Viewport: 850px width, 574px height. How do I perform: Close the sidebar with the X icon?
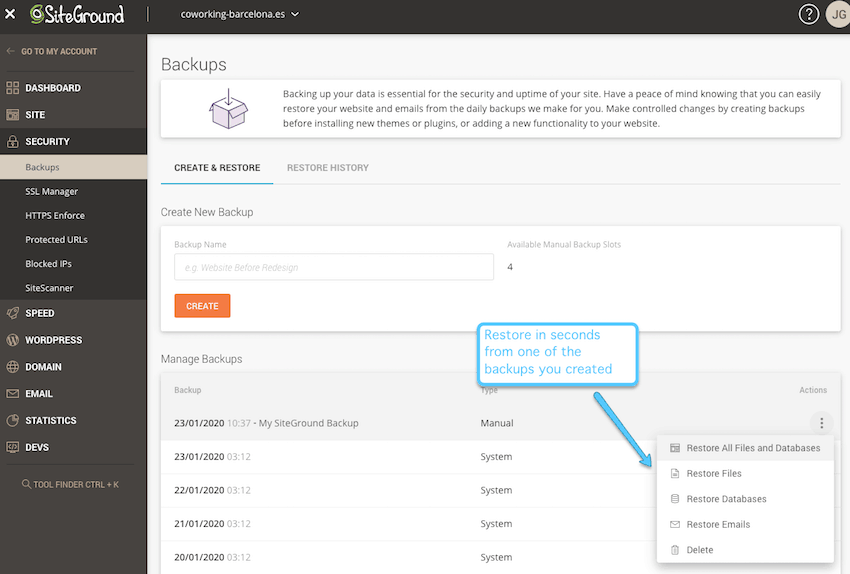point(10,15)
